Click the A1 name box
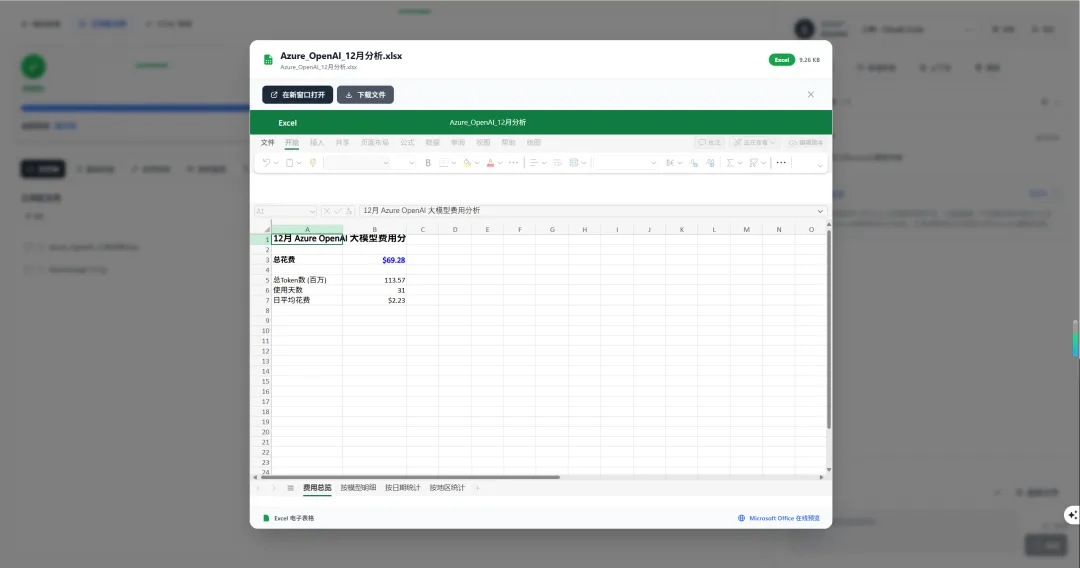 pos(285,211)
